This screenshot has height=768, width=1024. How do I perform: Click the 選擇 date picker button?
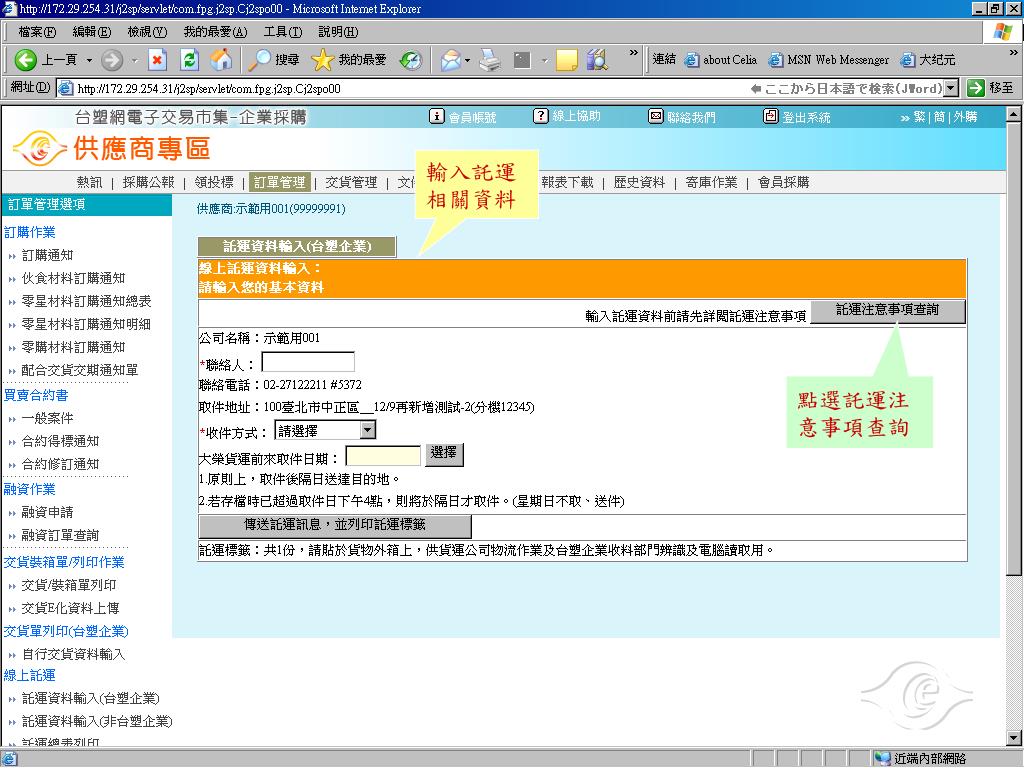444,453
